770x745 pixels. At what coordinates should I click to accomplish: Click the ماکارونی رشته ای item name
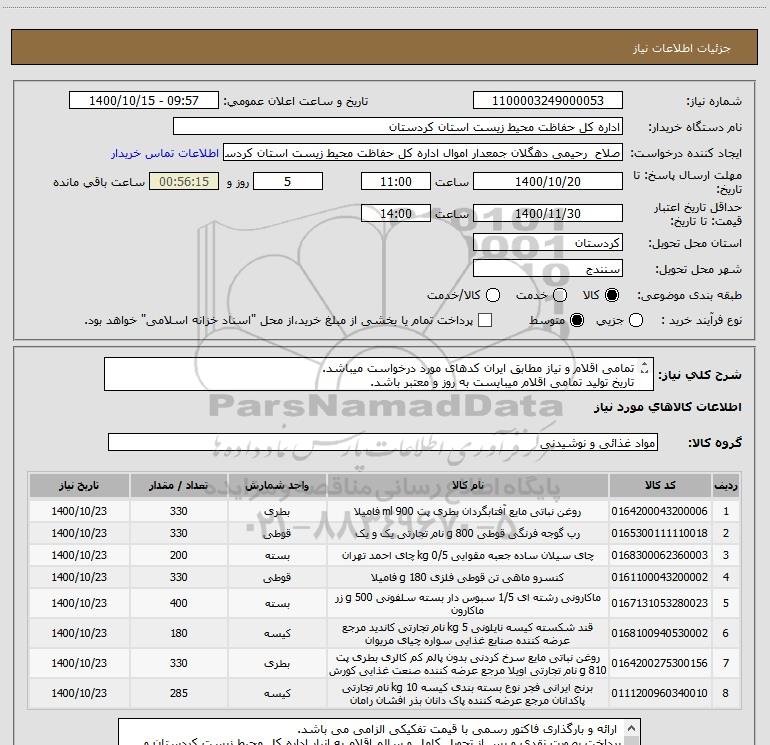tap(468, 604)
